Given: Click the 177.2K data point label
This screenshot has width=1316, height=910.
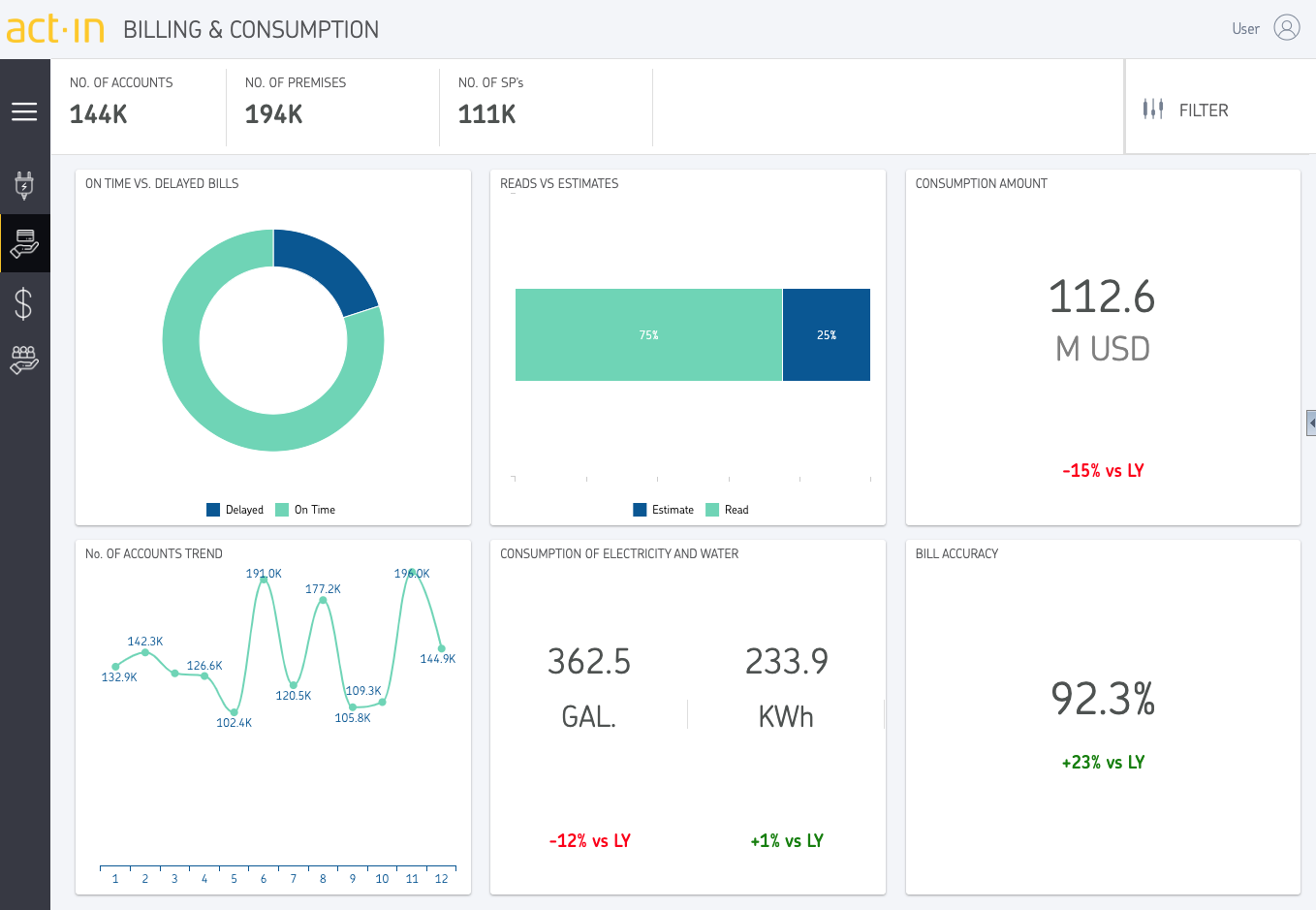Looking at the screenshot, I should click(323, 589).
